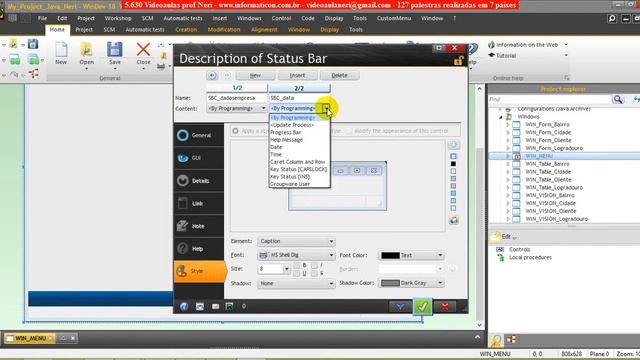Click the Information on the Web icon
This screenshot has width=640, height=360.
[x=491, y=44]
